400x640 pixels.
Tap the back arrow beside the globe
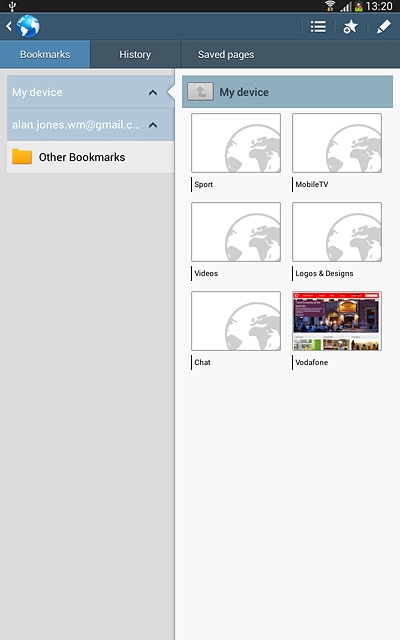coord(9,27)
